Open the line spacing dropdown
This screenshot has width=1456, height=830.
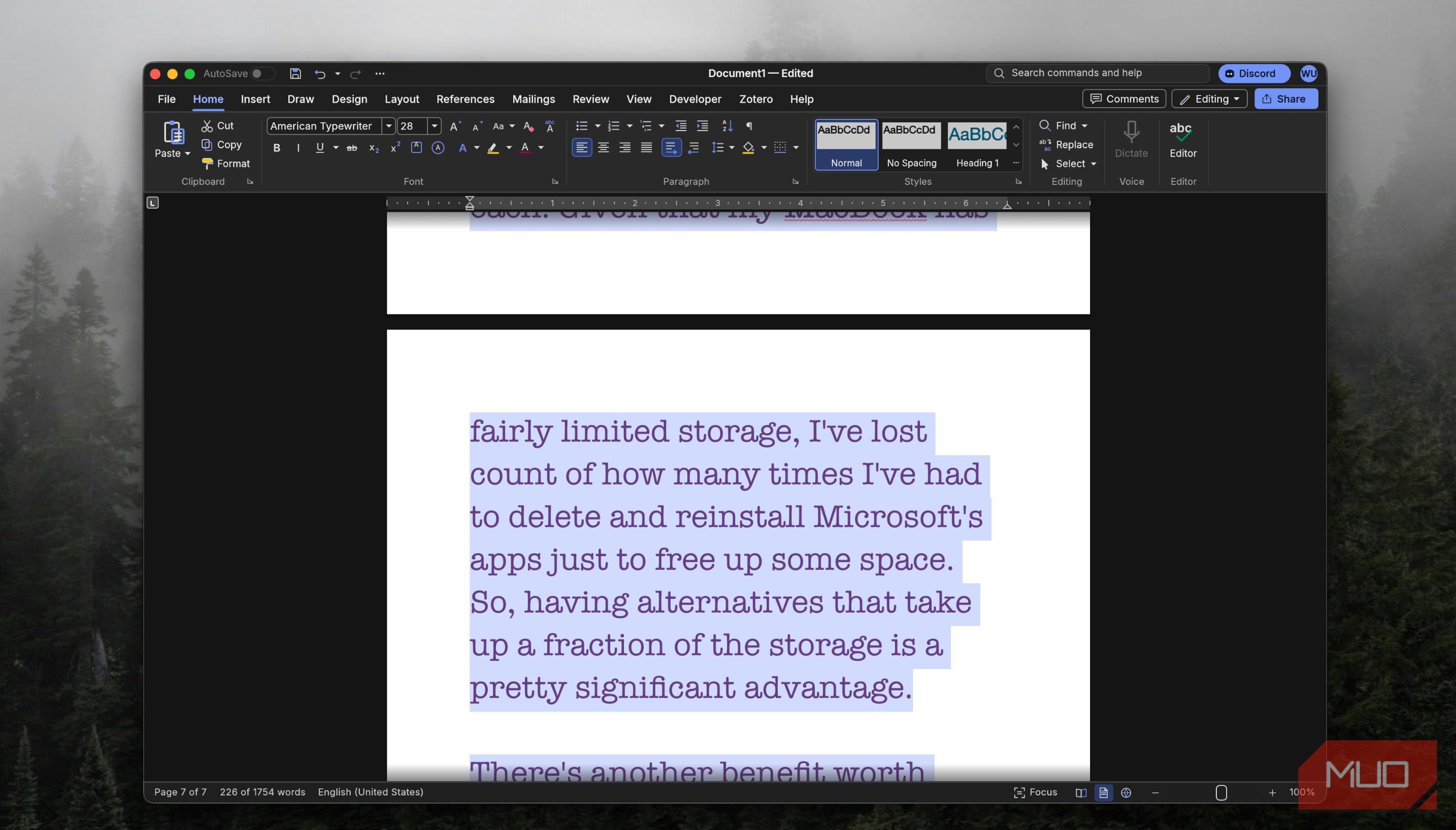point(732,148)
